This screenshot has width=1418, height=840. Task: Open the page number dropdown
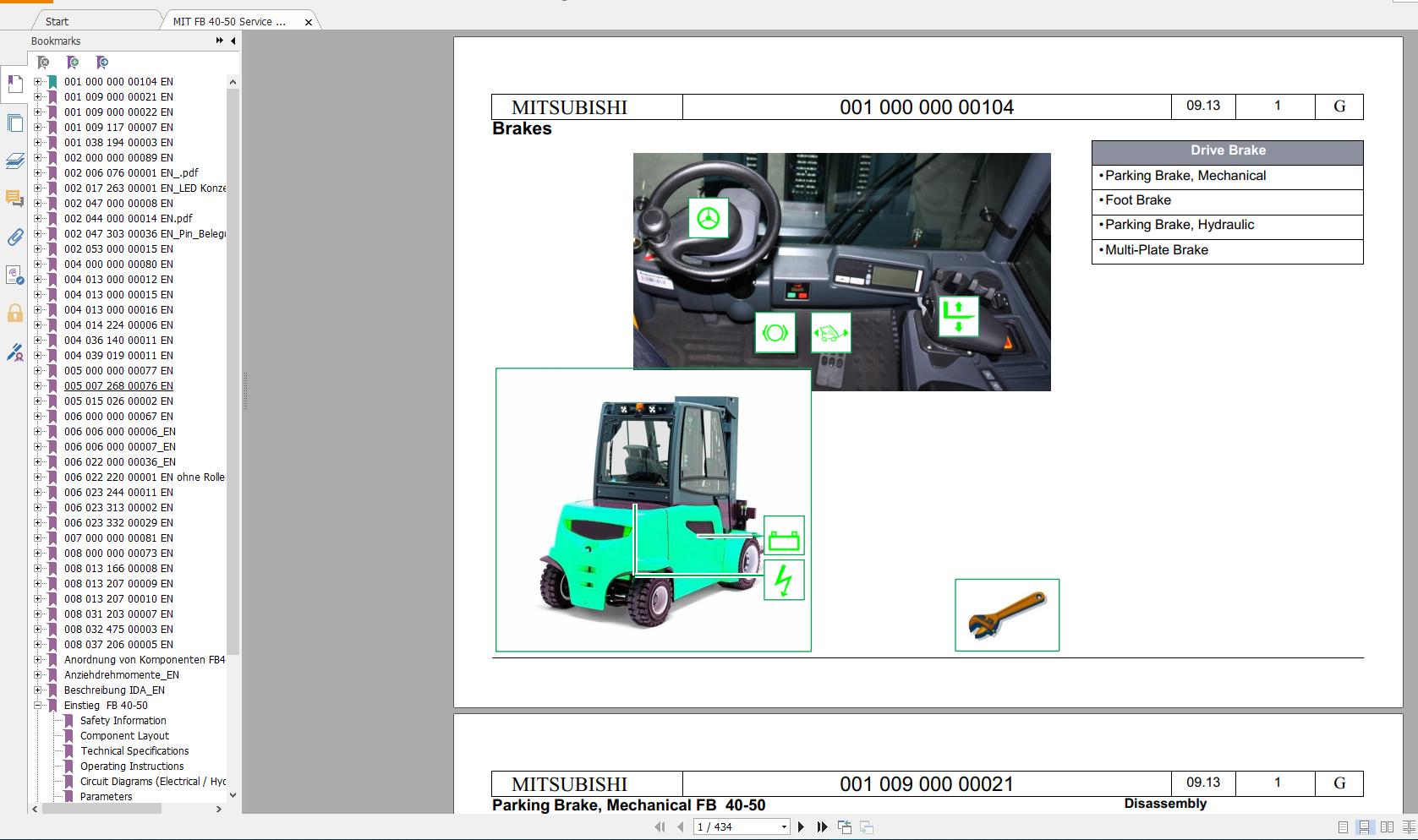coord(784,827)
